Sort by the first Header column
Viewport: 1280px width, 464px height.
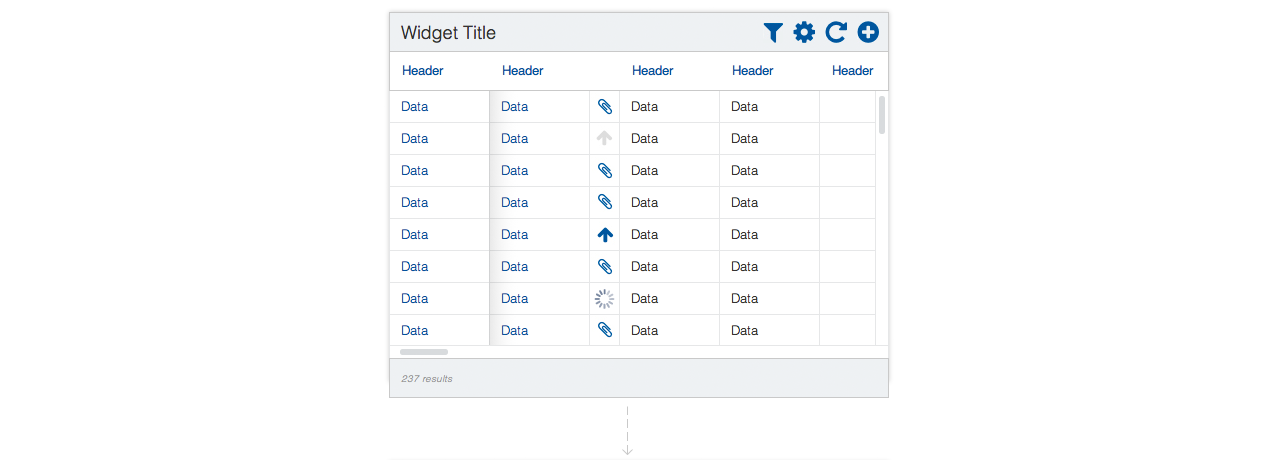click(x=423, y=71)
